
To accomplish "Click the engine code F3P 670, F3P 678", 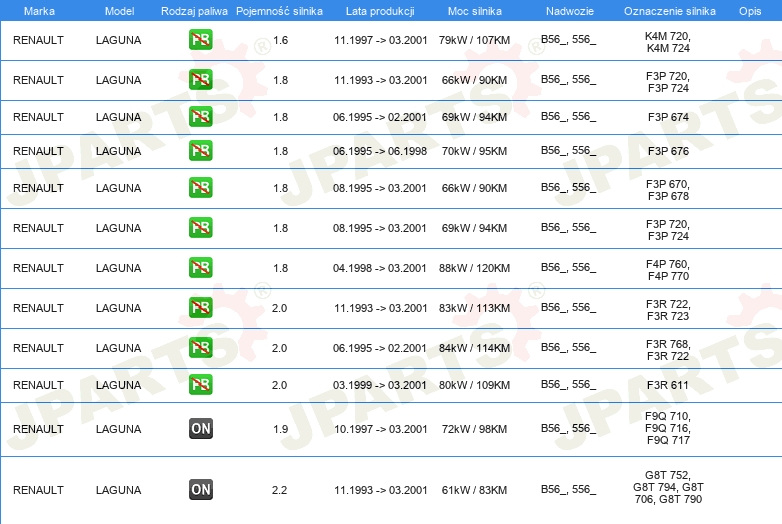I will [668, 190].
